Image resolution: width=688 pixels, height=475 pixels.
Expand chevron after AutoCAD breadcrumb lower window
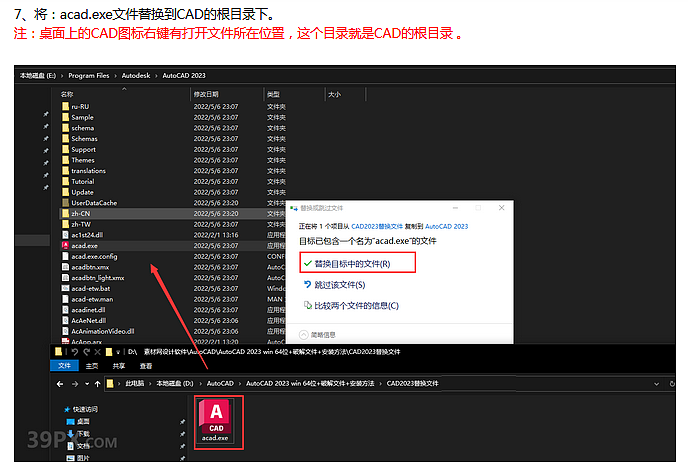tap(240, 384)
